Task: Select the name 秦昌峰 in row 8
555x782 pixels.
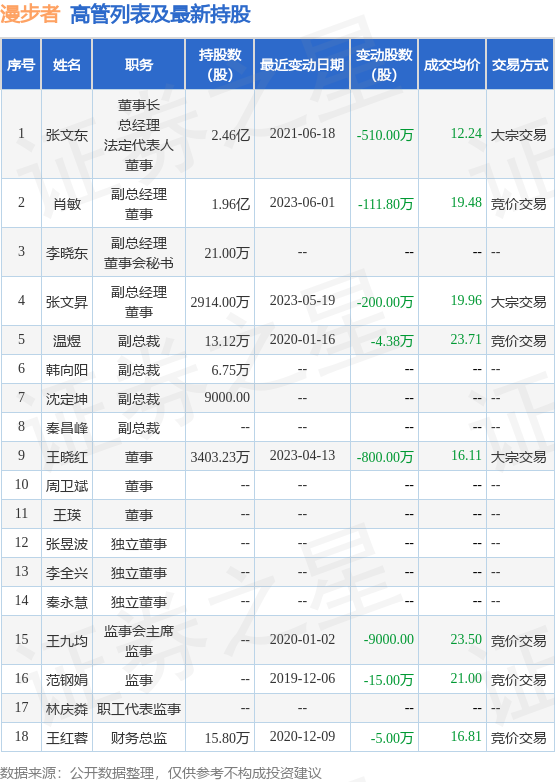Action: 67,427
